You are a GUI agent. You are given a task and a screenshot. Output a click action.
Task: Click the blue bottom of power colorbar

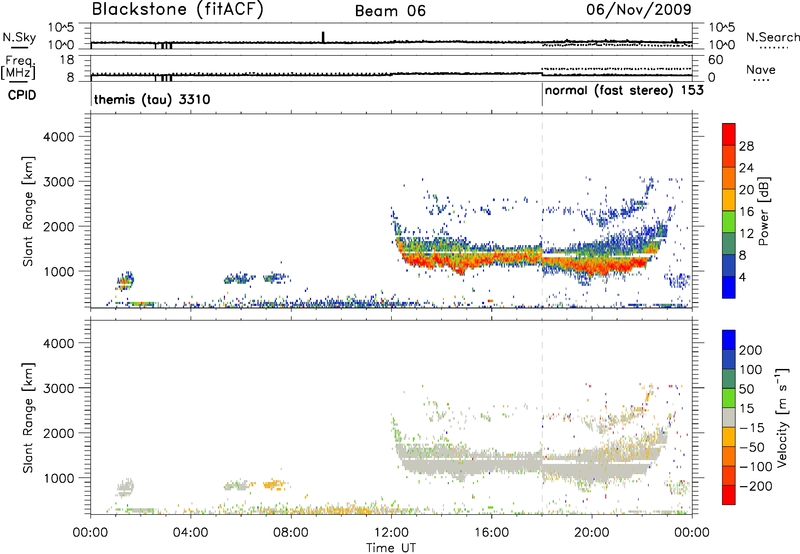[729, 288]
